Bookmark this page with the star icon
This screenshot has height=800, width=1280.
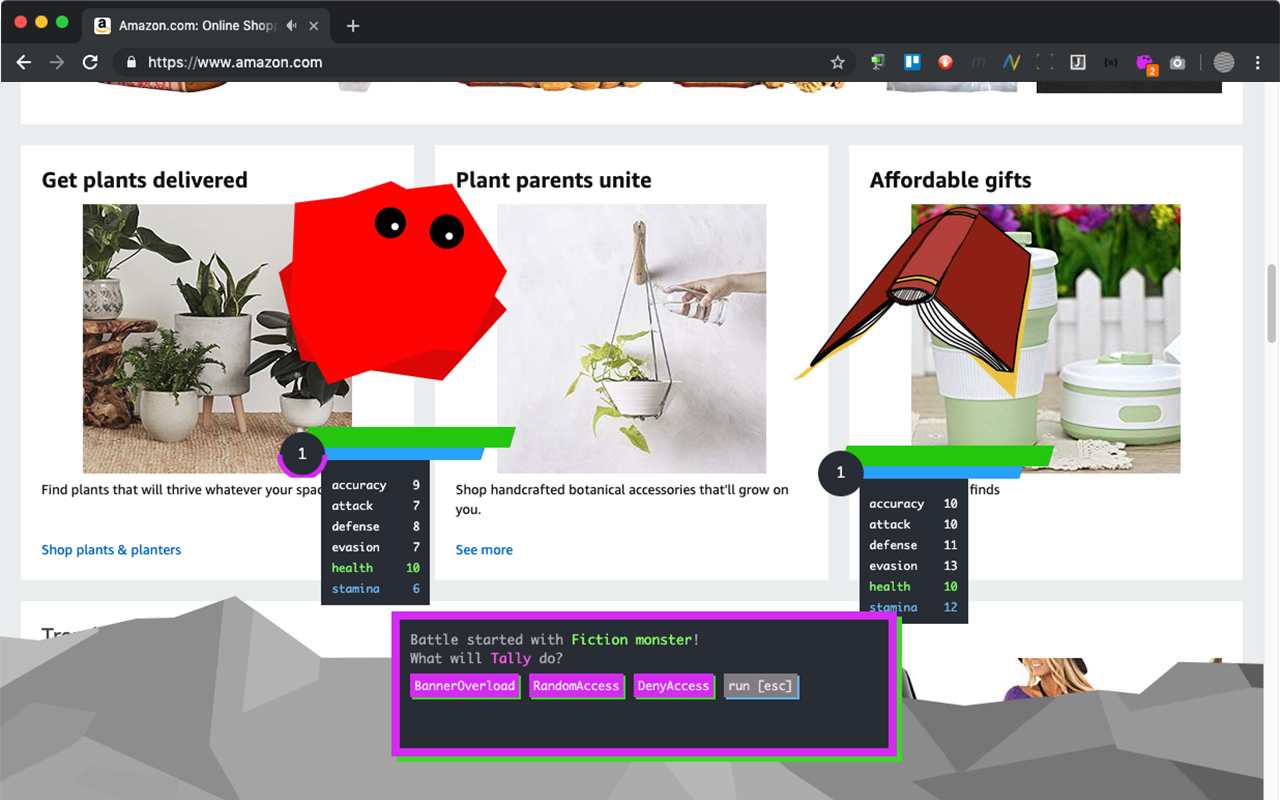click(838, 62)
